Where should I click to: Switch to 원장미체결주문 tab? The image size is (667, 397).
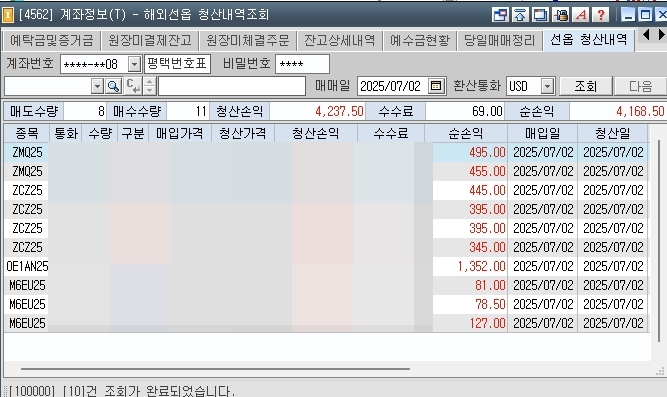point(248,40)
